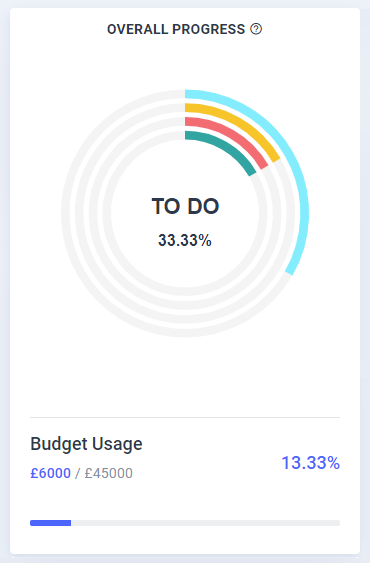
Task: Click the blue filled budget bar
Action: pyautogui.click(x=51, y=523)
